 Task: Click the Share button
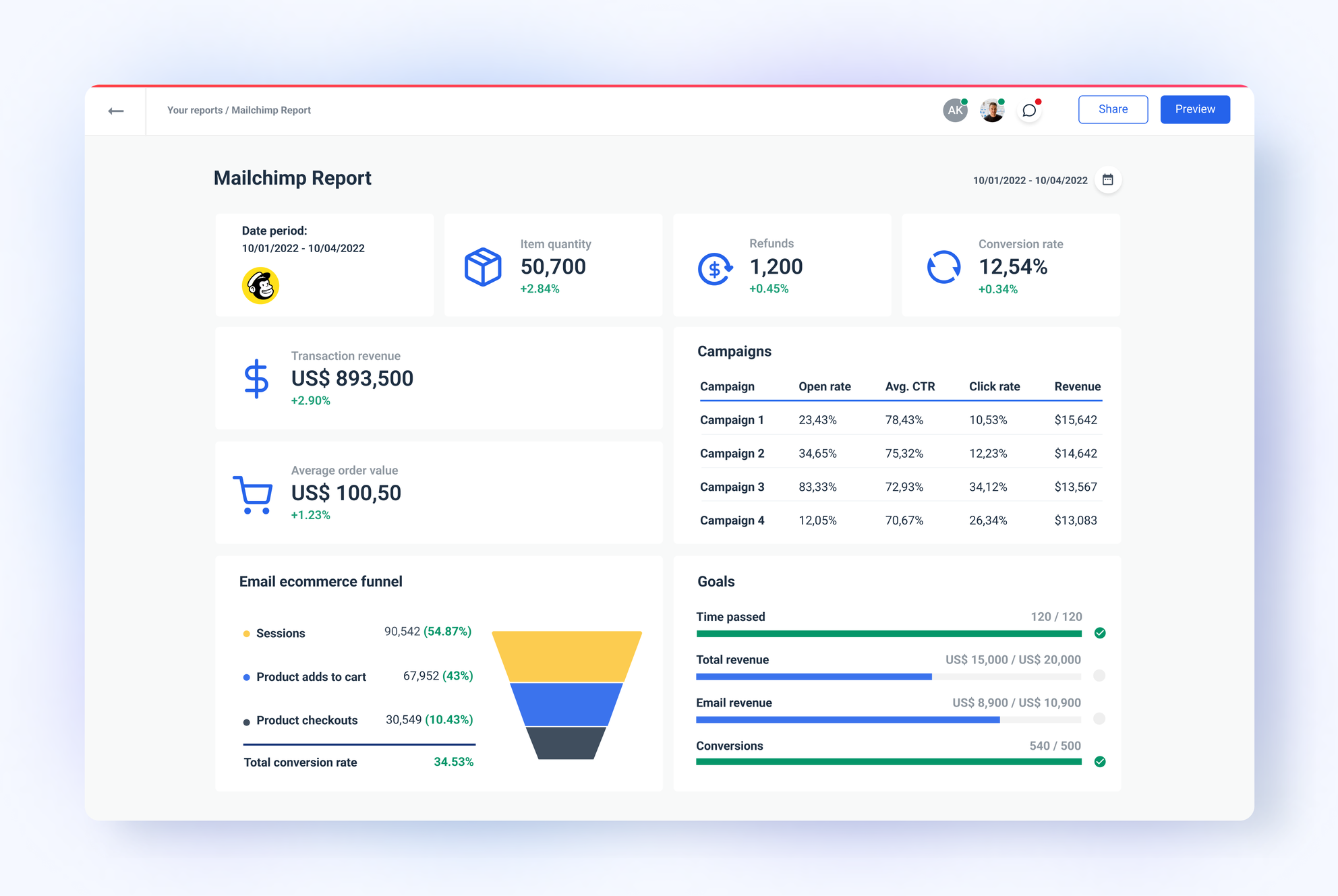[x=1113, y=109]
